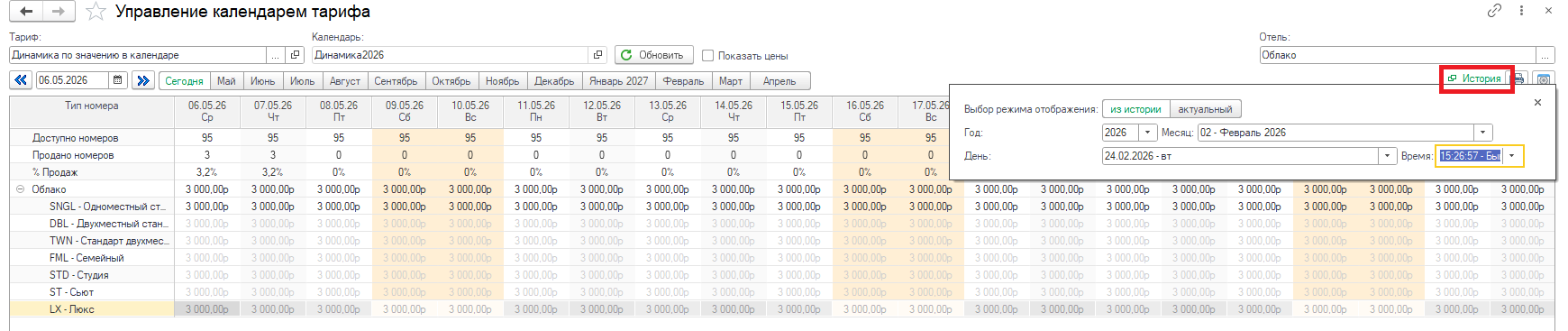The height and width of the screenshot is (331, 1568).
Task: Select the Сентябрь month tab
Action: [x=397, y=81]
